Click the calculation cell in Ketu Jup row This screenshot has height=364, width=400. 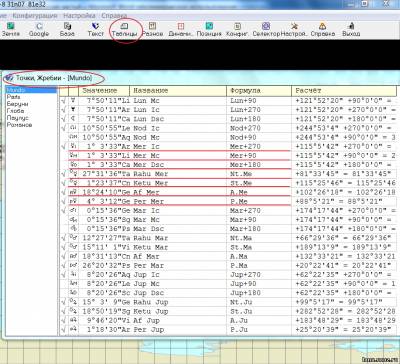[x=345, y=311]
